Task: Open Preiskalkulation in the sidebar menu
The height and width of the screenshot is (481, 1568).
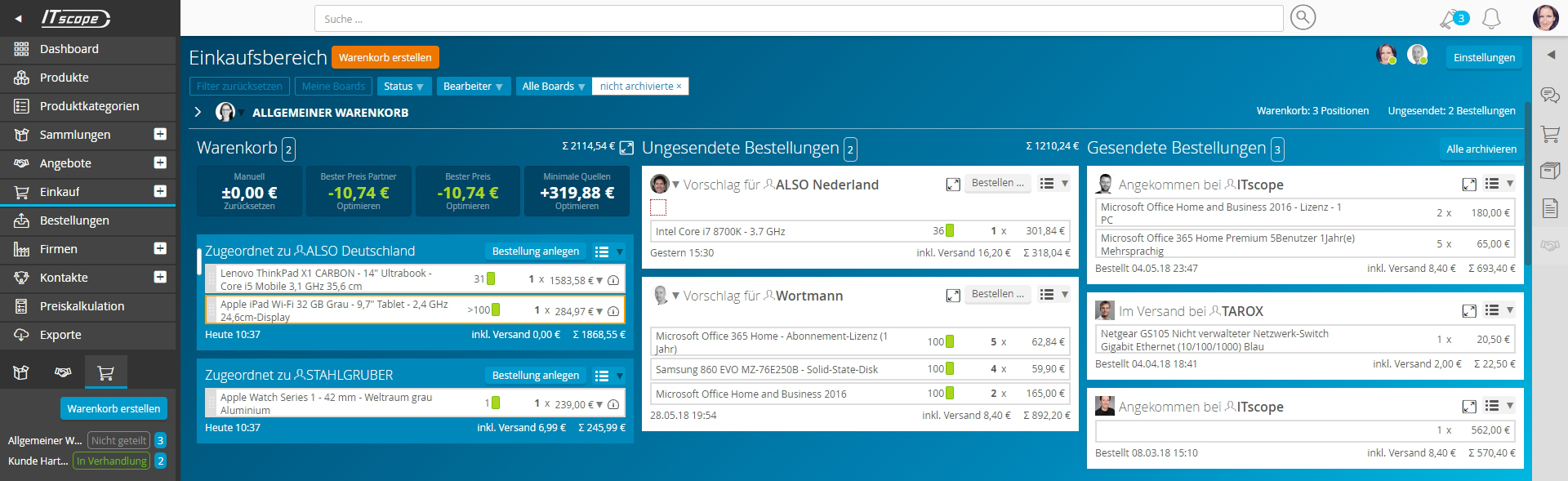Action: 82,306
